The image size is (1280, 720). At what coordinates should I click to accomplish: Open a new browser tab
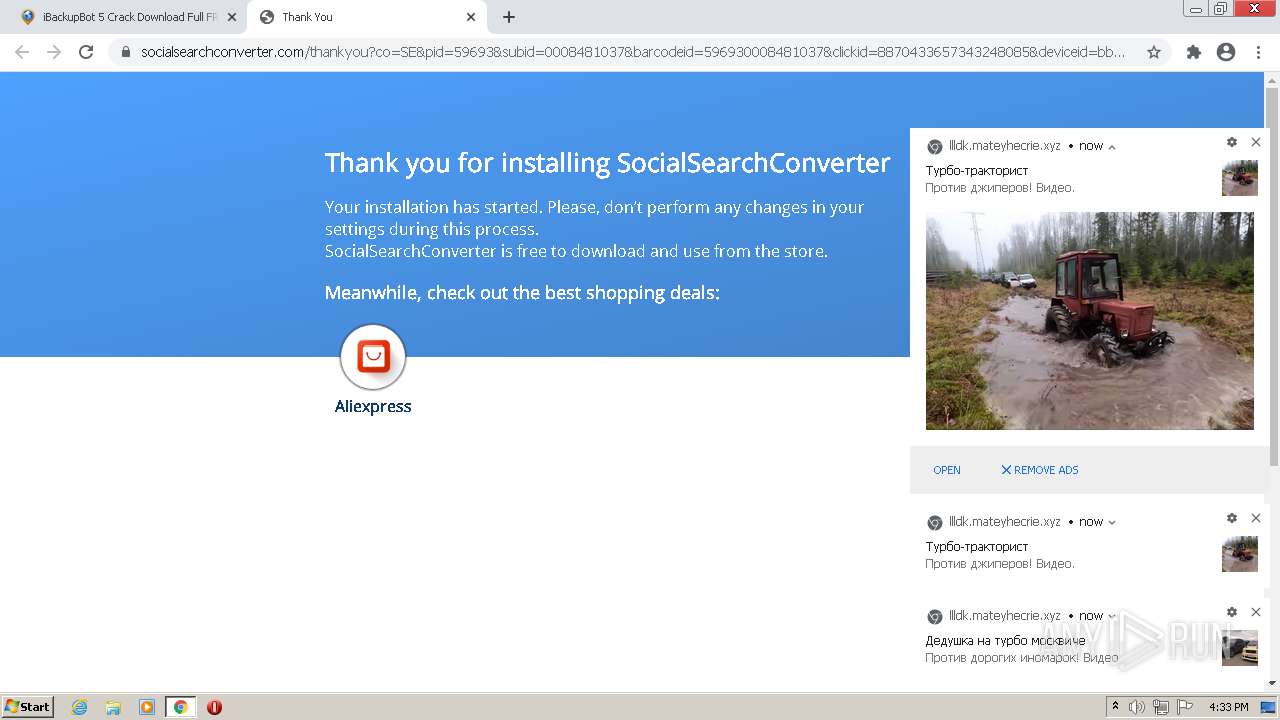click(509, 17)
